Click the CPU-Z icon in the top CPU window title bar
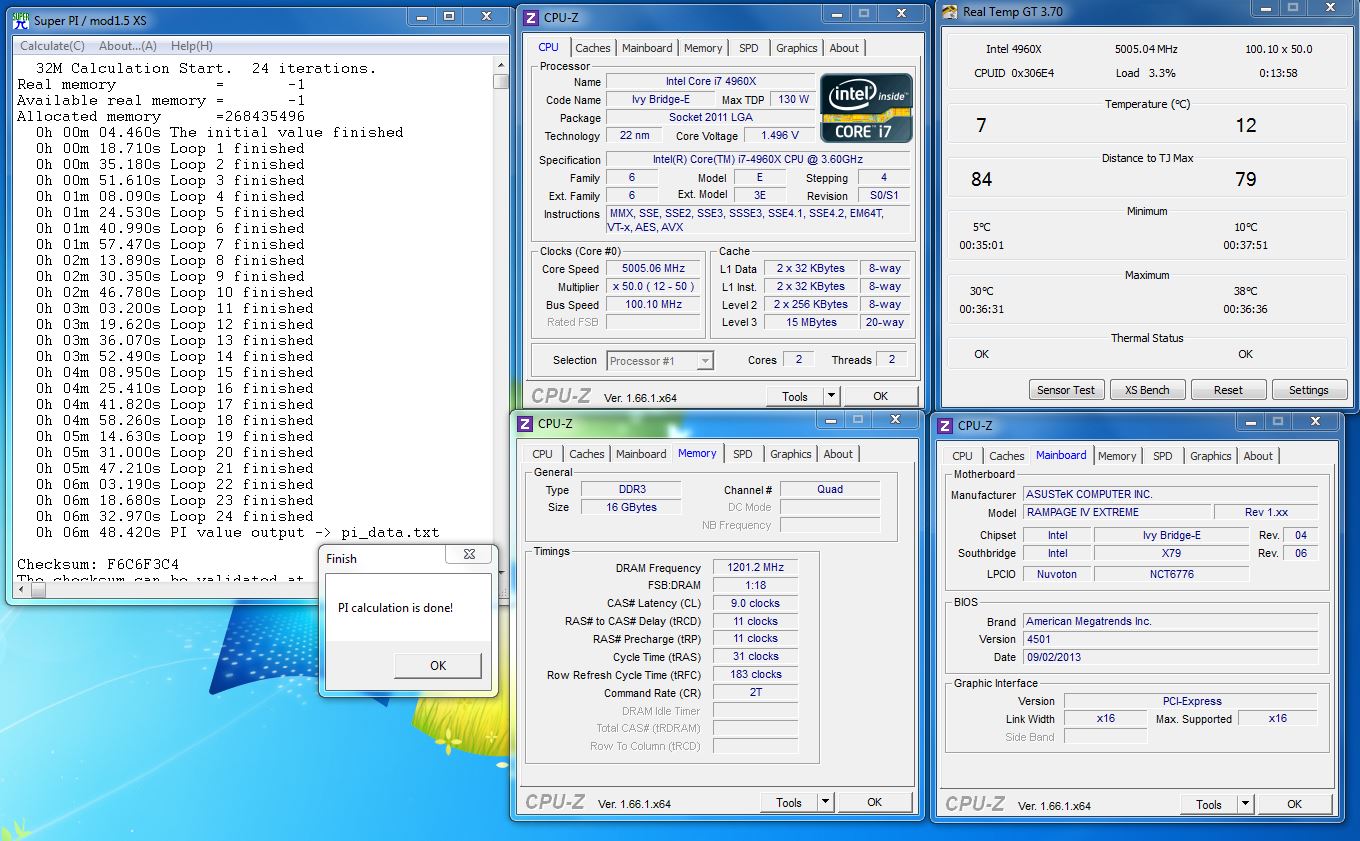 click(x=530, y=17)
